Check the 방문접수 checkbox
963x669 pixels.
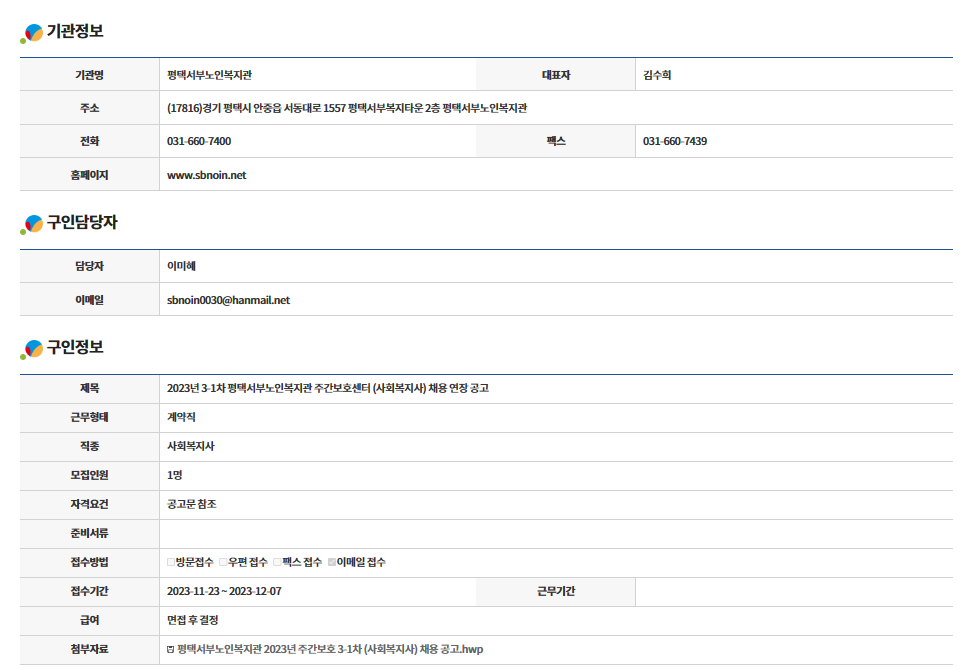point(171,562)
